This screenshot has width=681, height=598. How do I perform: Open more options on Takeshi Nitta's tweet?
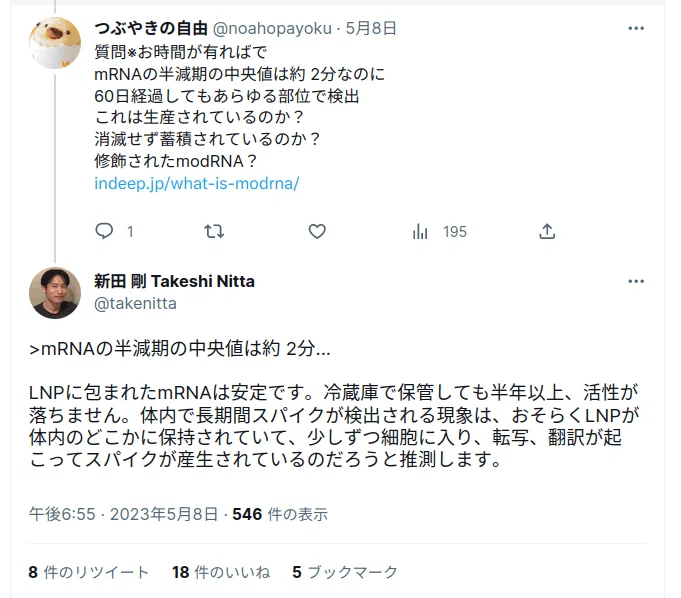(x=636, y=281)
